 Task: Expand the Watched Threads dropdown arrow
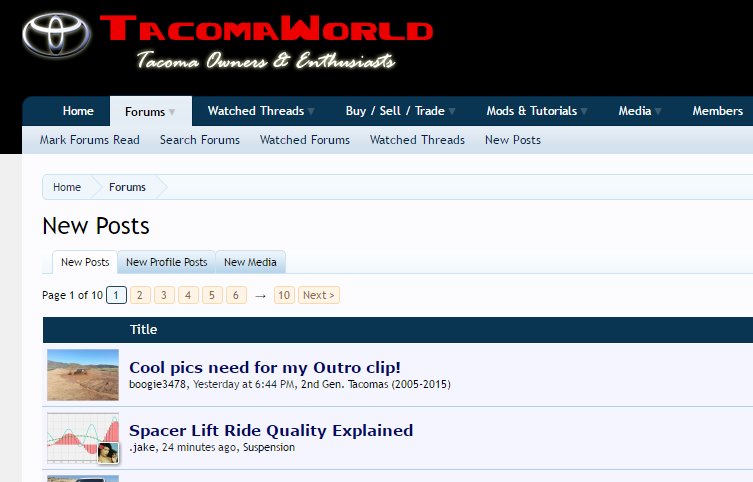[311, 111]
